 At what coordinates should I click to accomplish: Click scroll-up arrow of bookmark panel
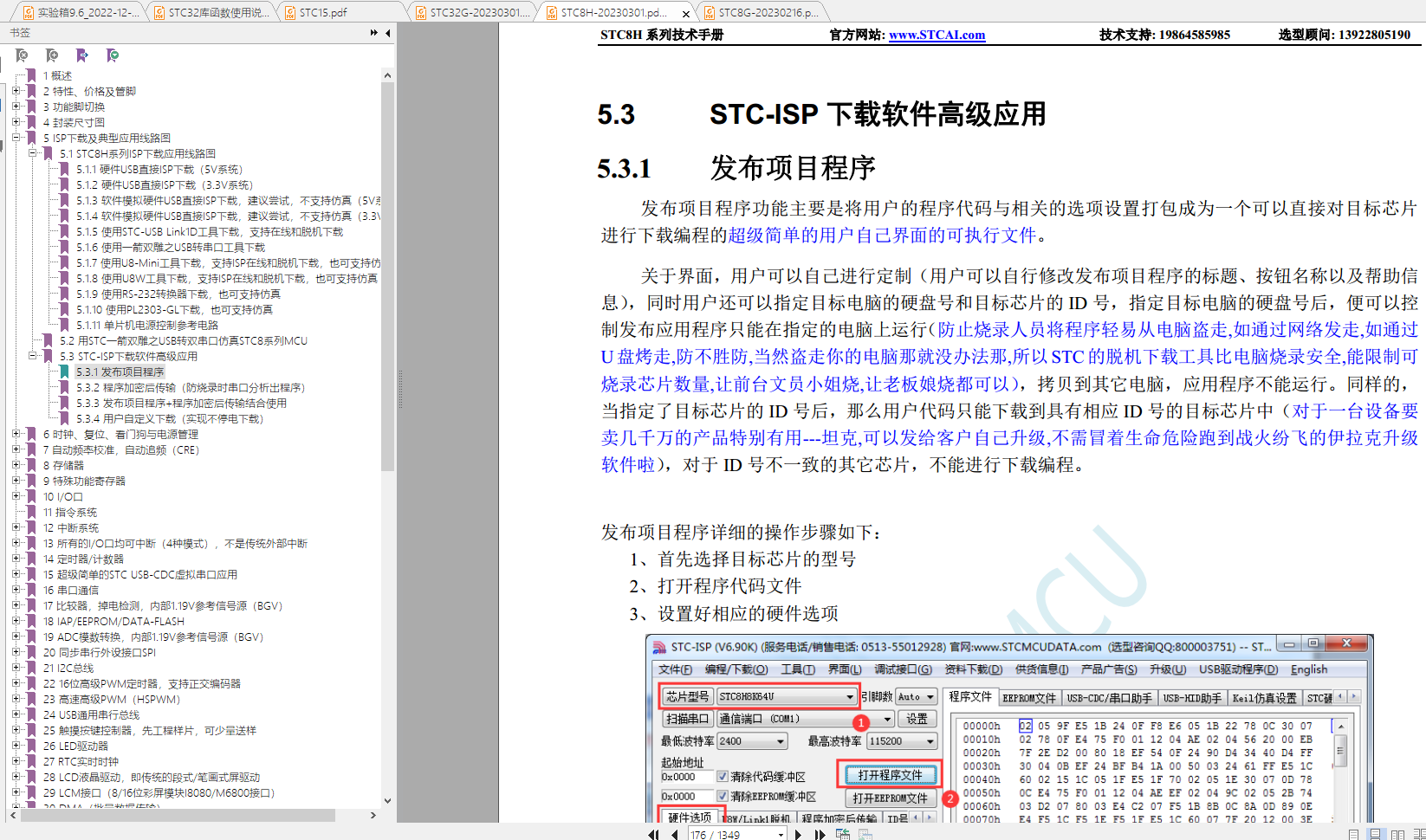387,75
